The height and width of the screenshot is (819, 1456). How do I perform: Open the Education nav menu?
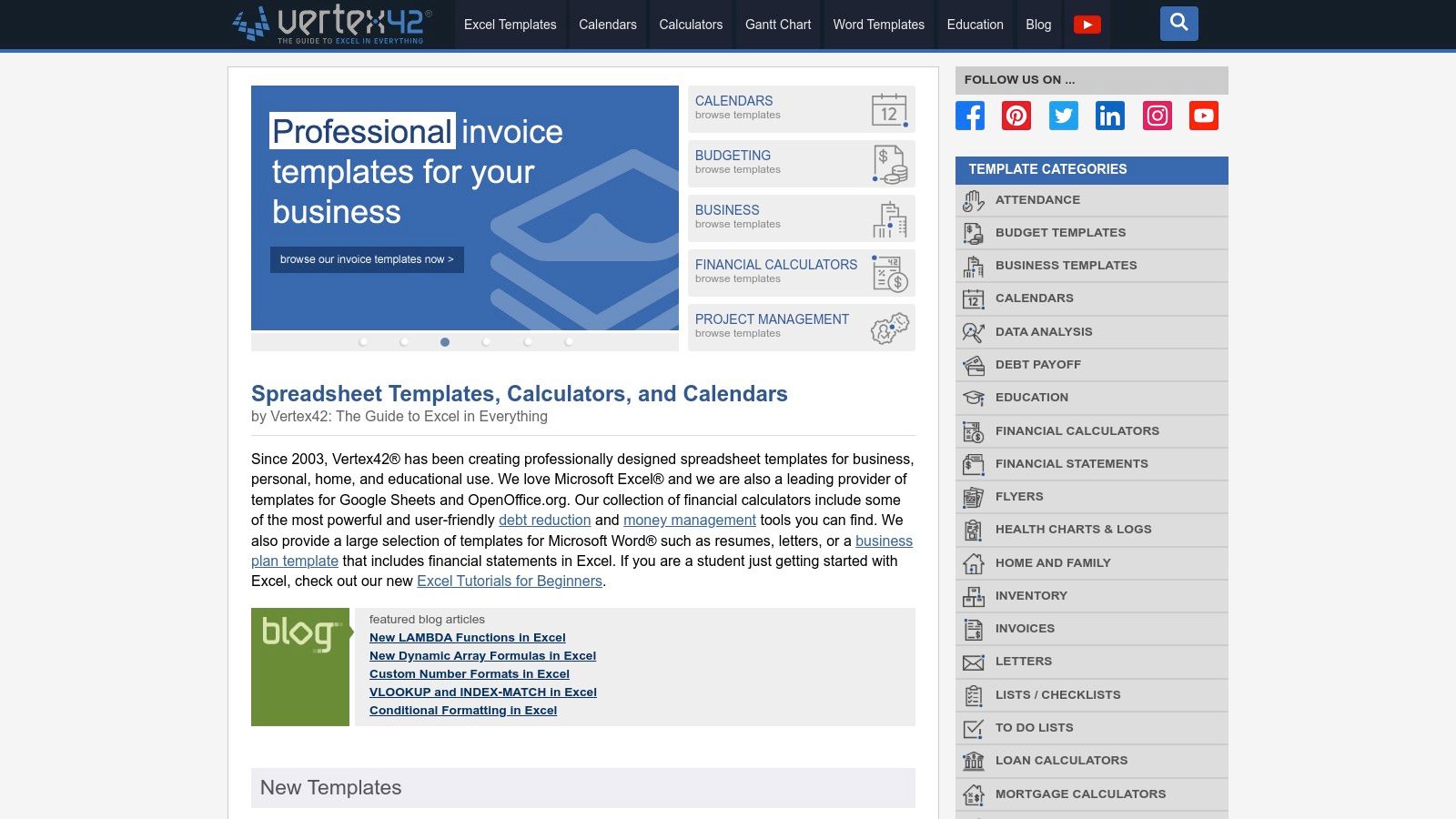point(975,25)
